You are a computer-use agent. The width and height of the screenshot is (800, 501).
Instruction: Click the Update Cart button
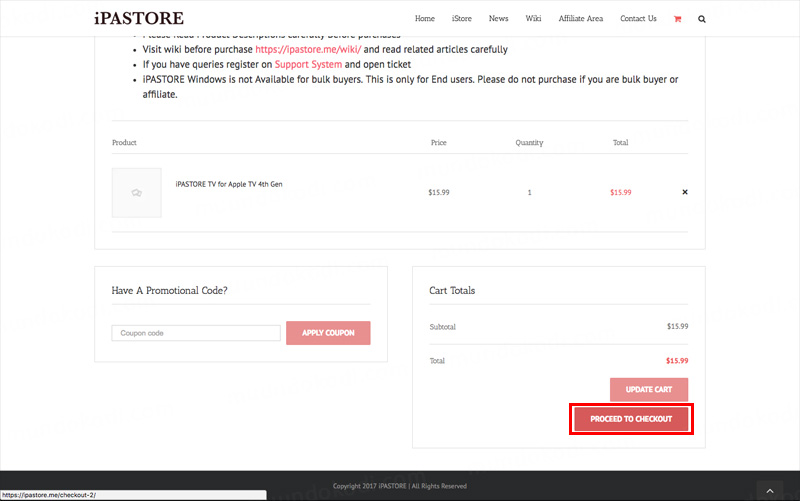pyautogui.click(x=649, y=389)
